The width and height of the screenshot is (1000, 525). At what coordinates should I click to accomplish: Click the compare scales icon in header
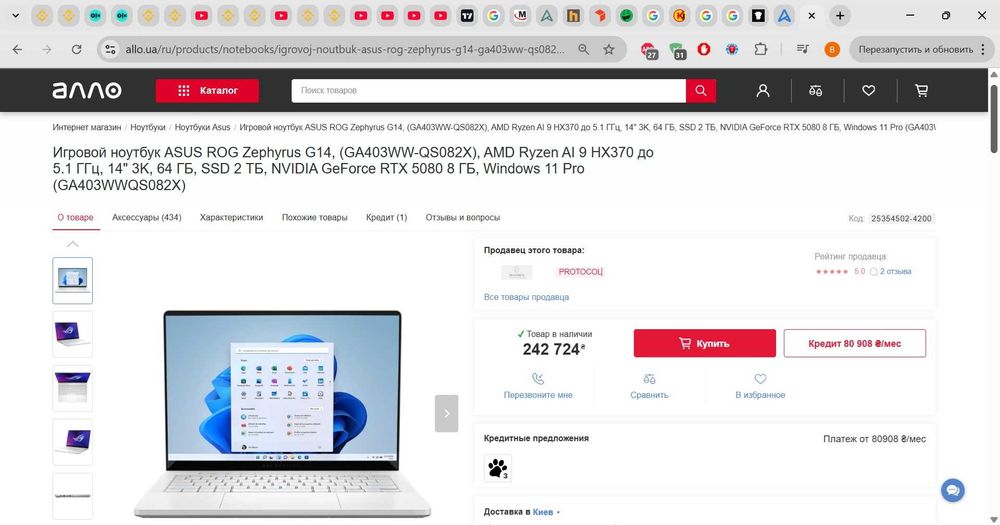point(816,91)
